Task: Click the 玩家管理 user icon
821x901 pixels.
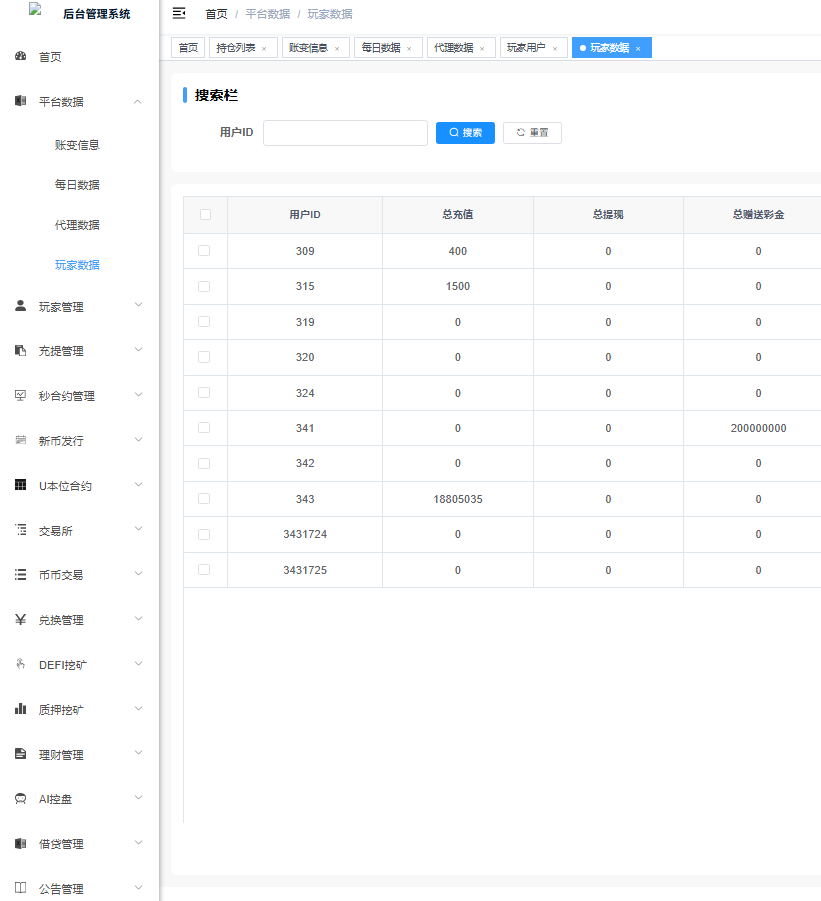Action: [x=20, y=307]
